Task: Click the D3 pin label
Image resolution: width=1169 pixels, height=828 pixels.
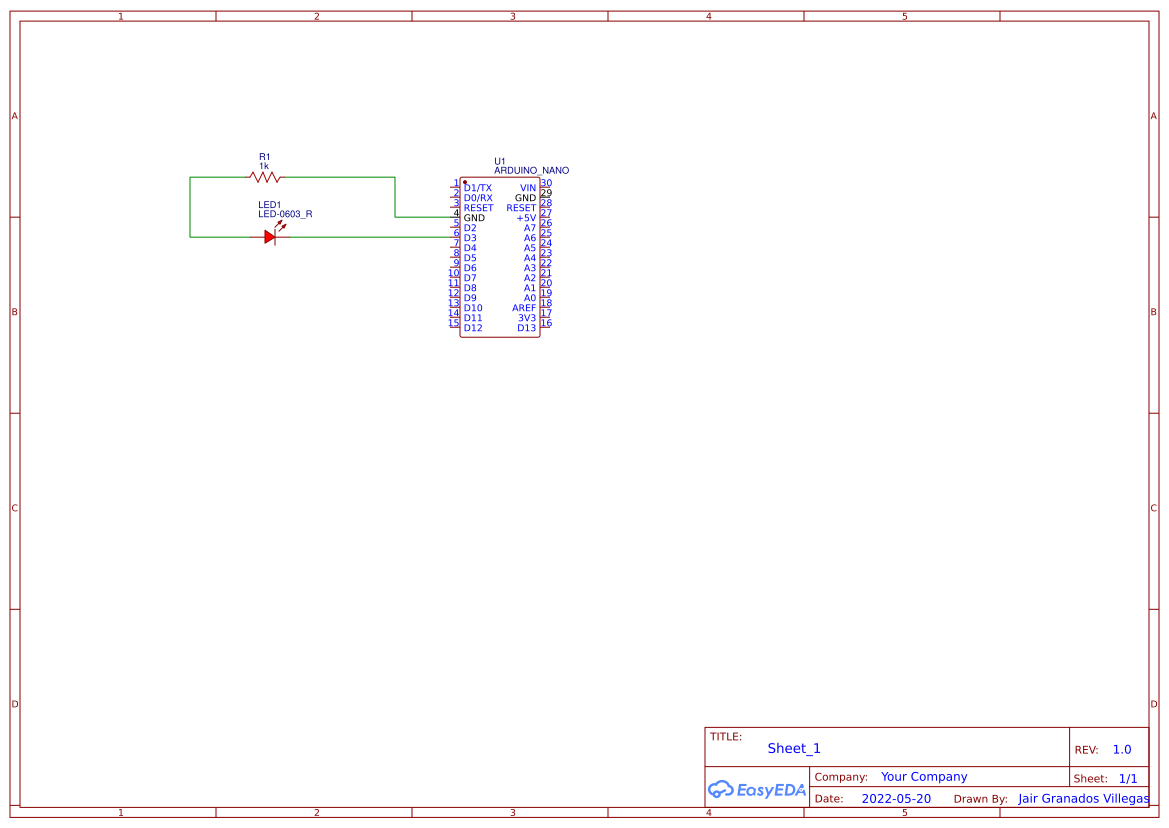Action: (x=470, y=238)
